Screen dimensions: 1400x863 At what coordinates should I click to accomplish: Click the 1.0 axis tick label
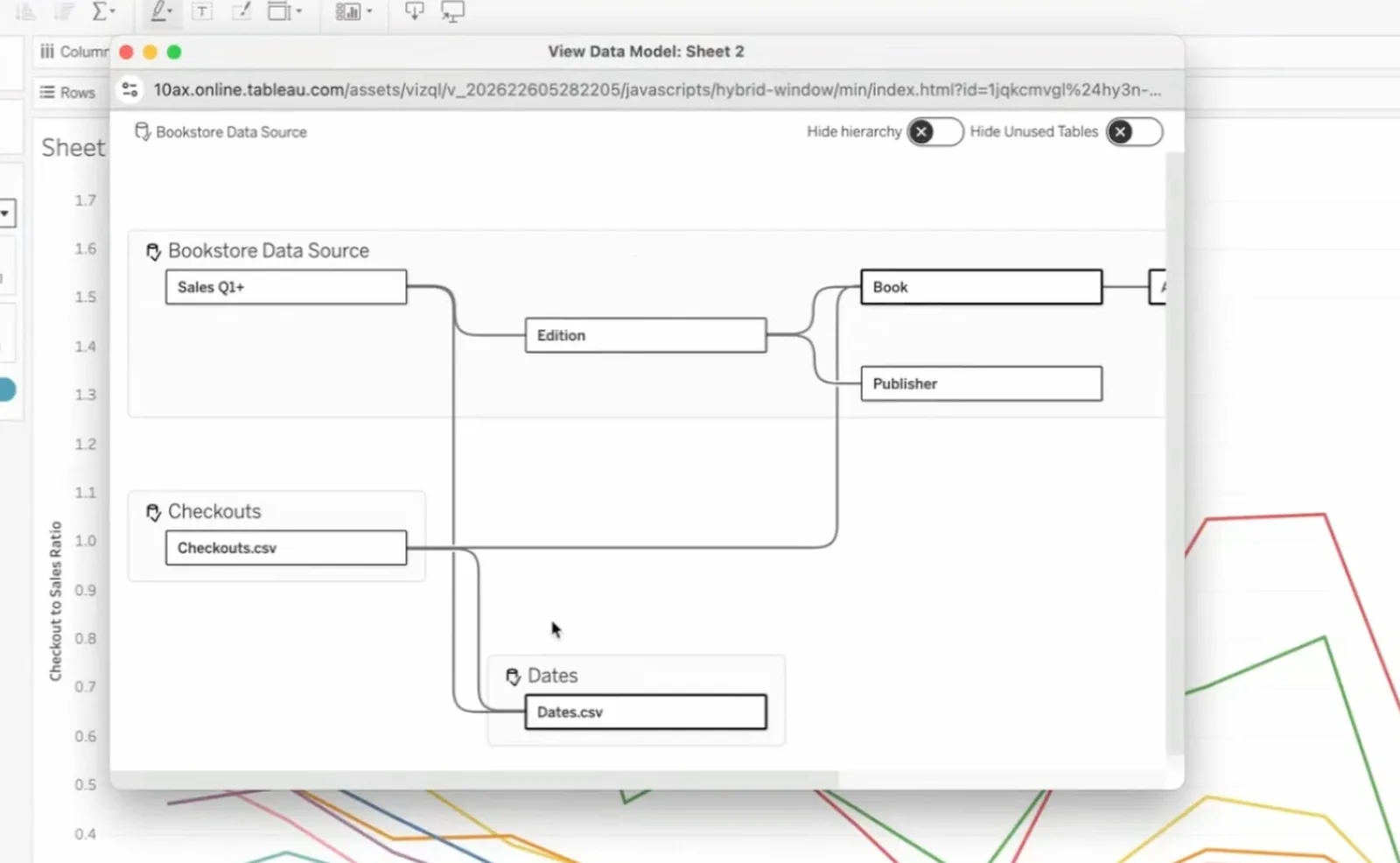coord(86,541)
